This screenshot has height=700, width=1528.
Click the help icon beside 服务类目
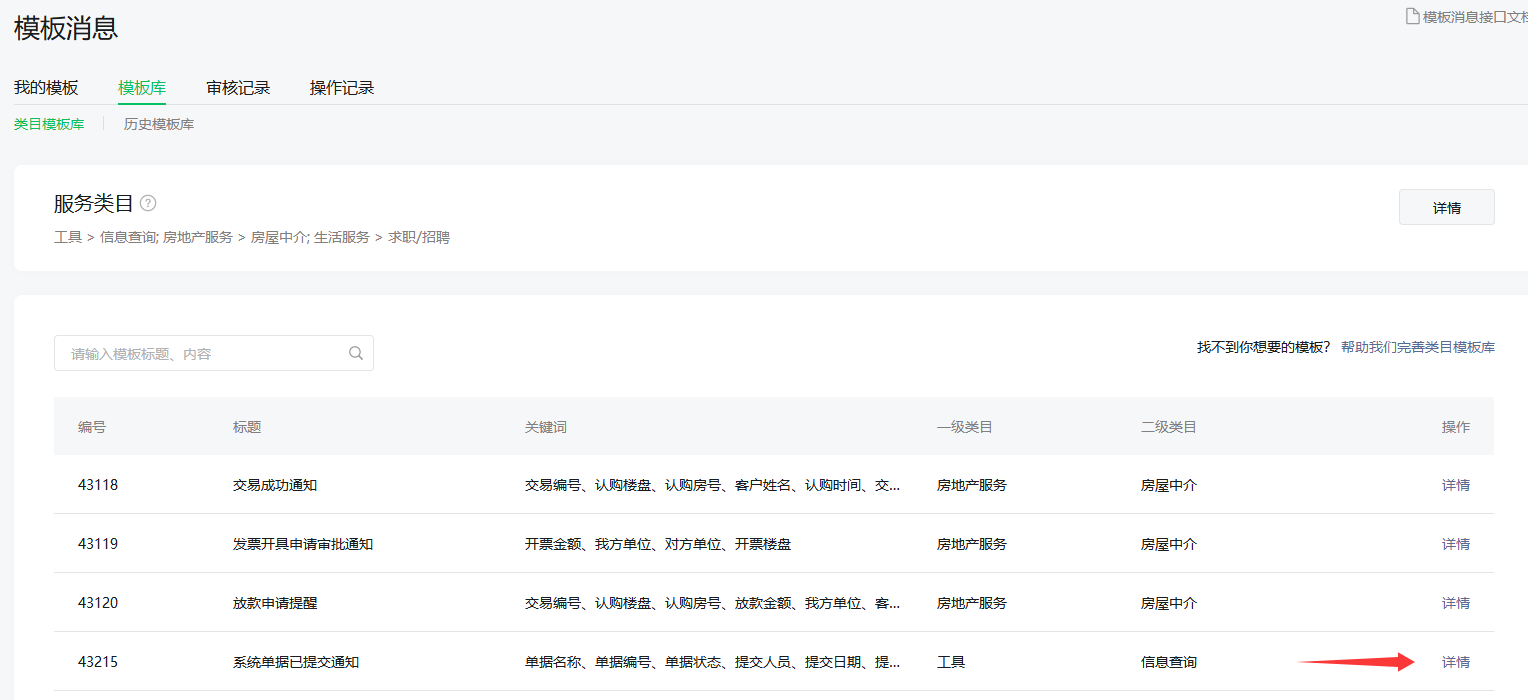coord(148,203)
